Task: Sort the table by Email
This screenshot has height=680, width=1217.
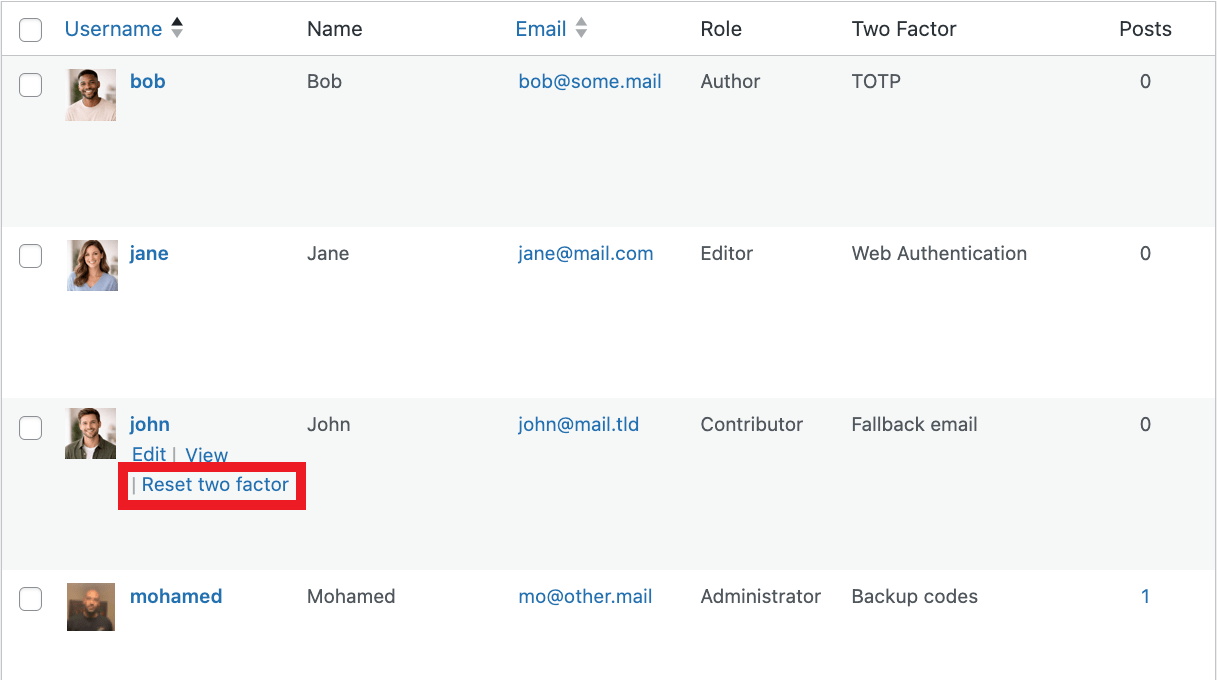Action: [541, 29]
